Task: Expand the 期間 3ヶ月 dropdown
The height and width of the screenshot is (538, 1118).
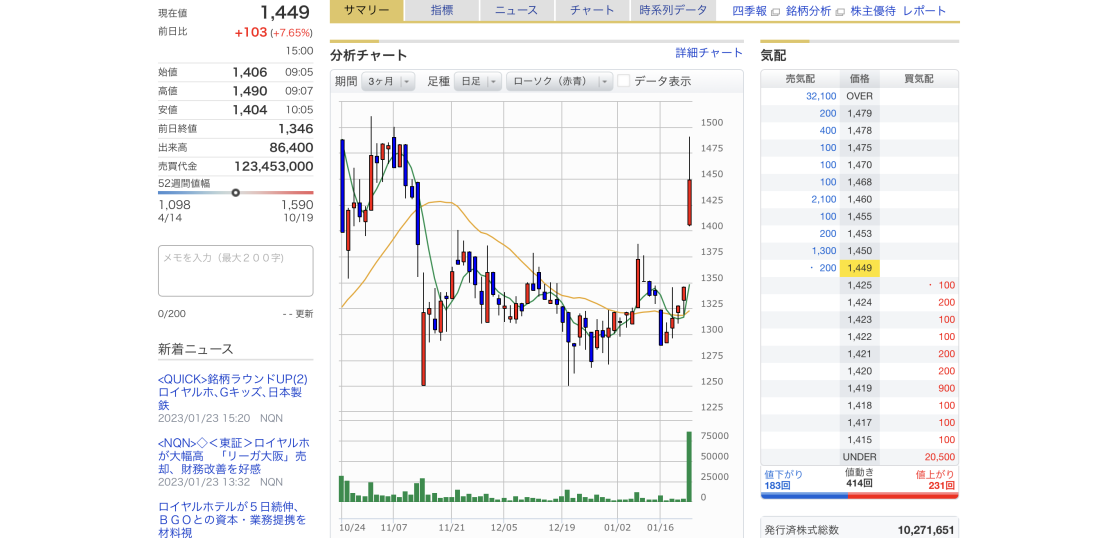Action: (x=388, y=82)
